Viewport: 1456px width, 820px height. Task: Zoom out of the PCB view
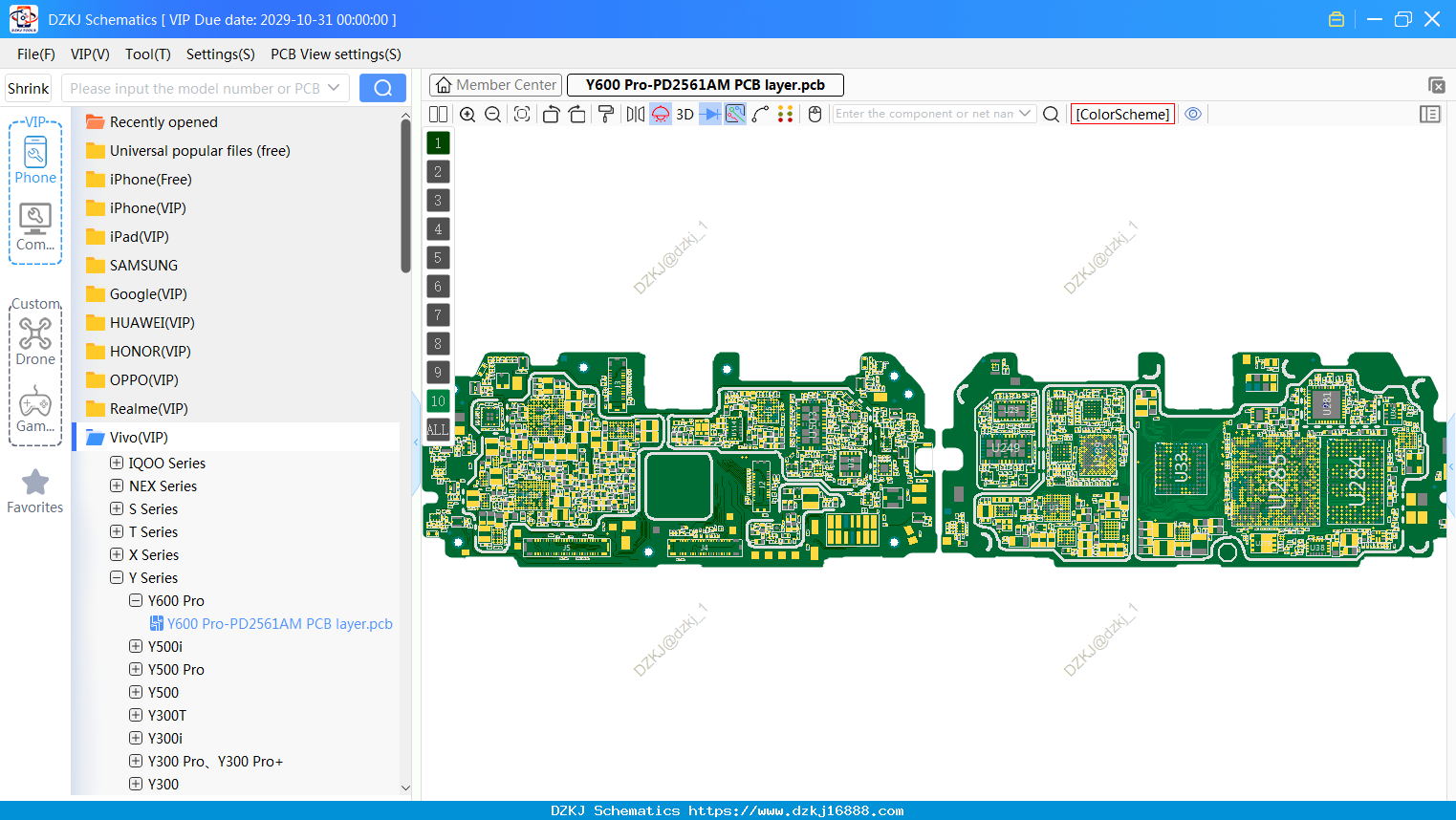493,114
